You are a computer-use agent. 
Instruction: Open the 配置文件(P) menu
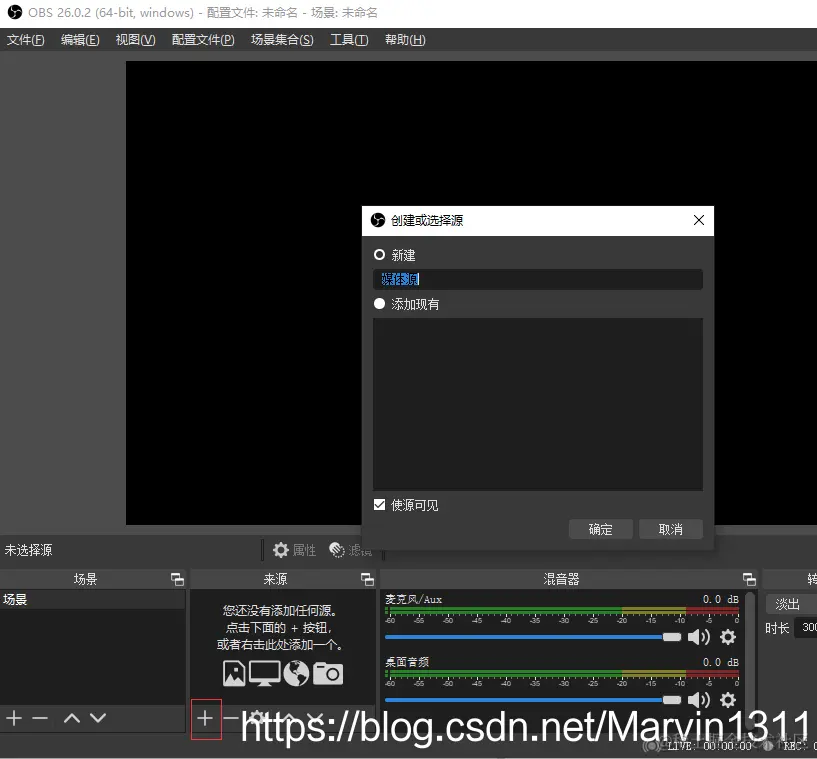point(203,40)
